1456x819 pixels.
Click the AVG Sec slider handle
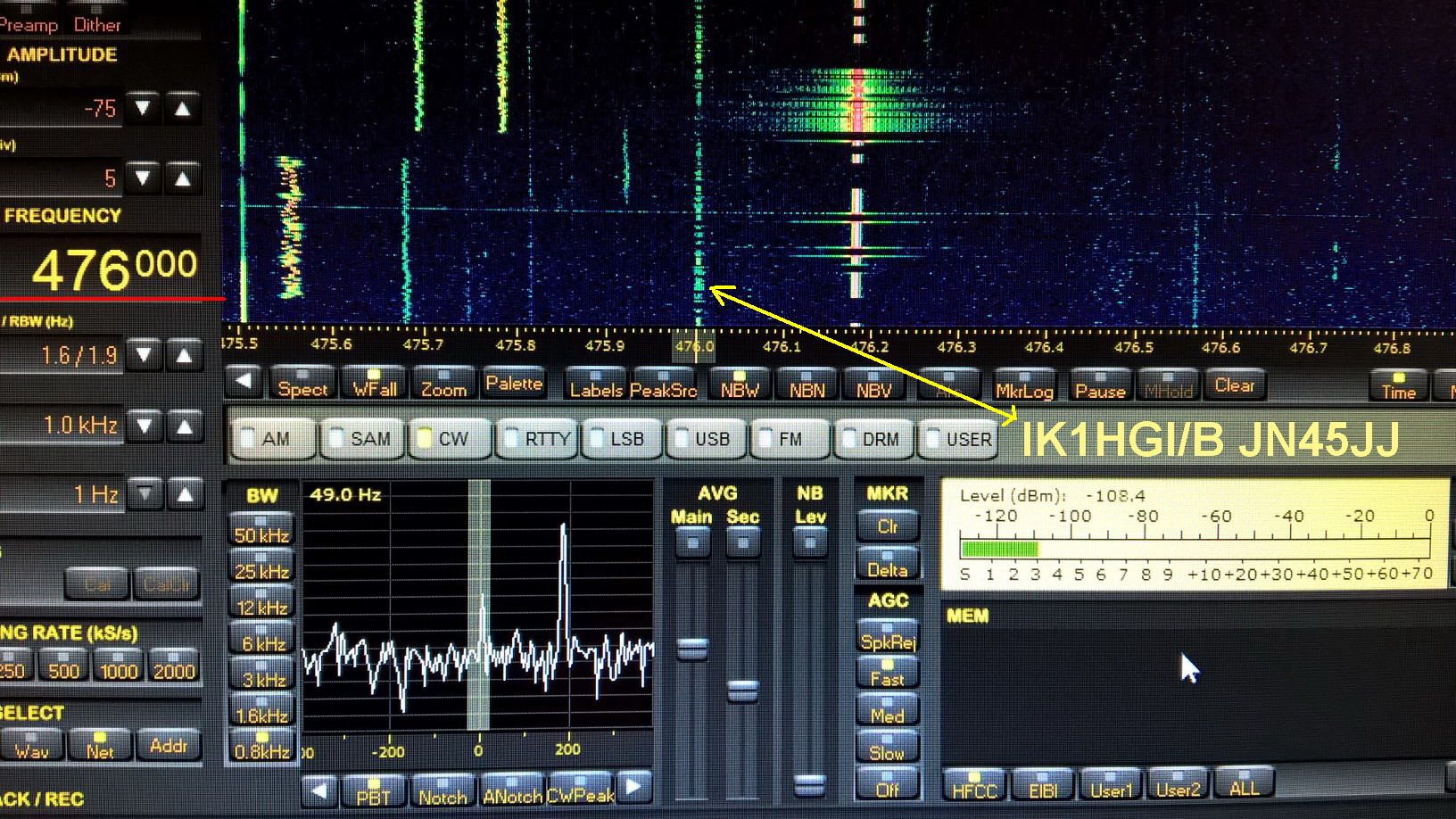(743, 690)
